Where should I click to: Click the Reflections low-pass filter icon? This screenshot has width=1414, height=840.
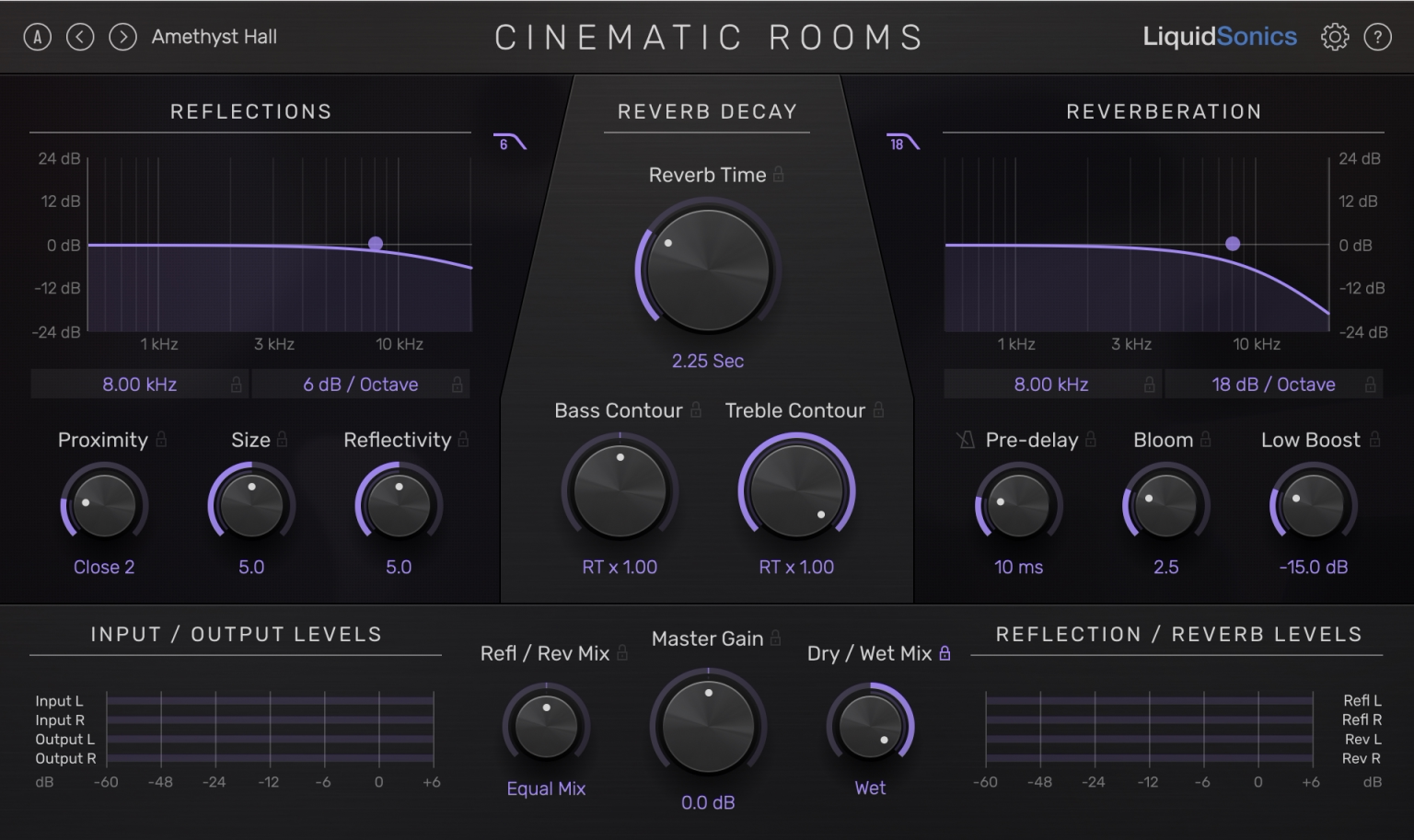point(510,143)
